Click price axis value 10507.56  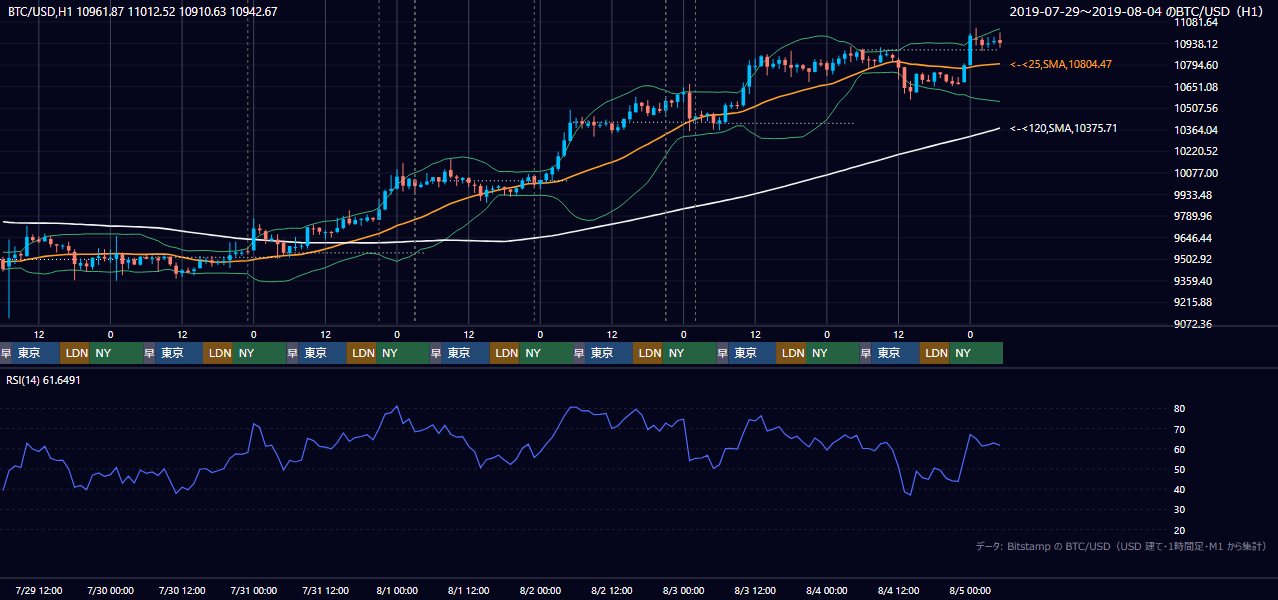(x=1196, y=108)
